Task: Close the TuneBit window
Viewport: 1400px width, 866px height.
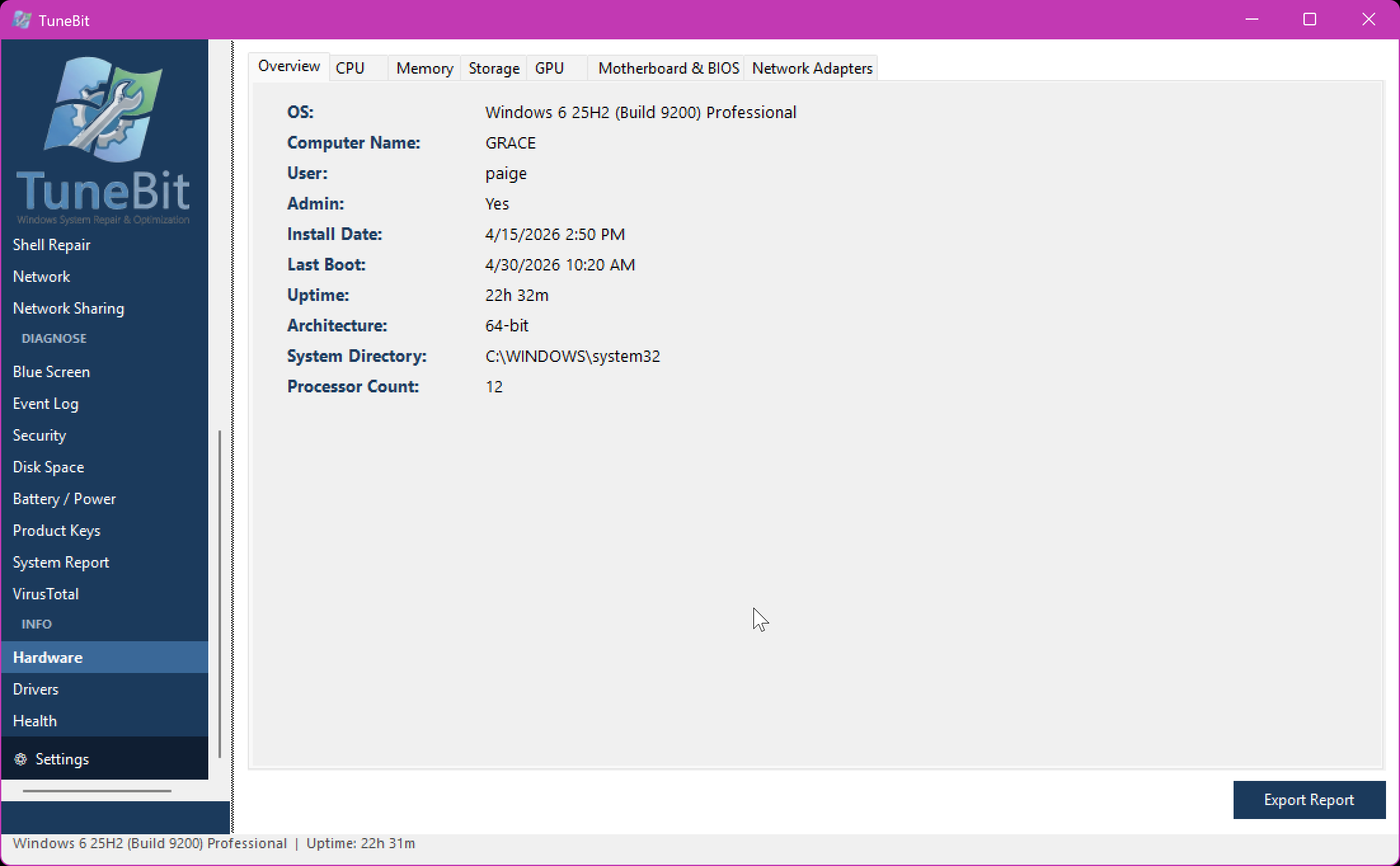Action: point(1369,20)
